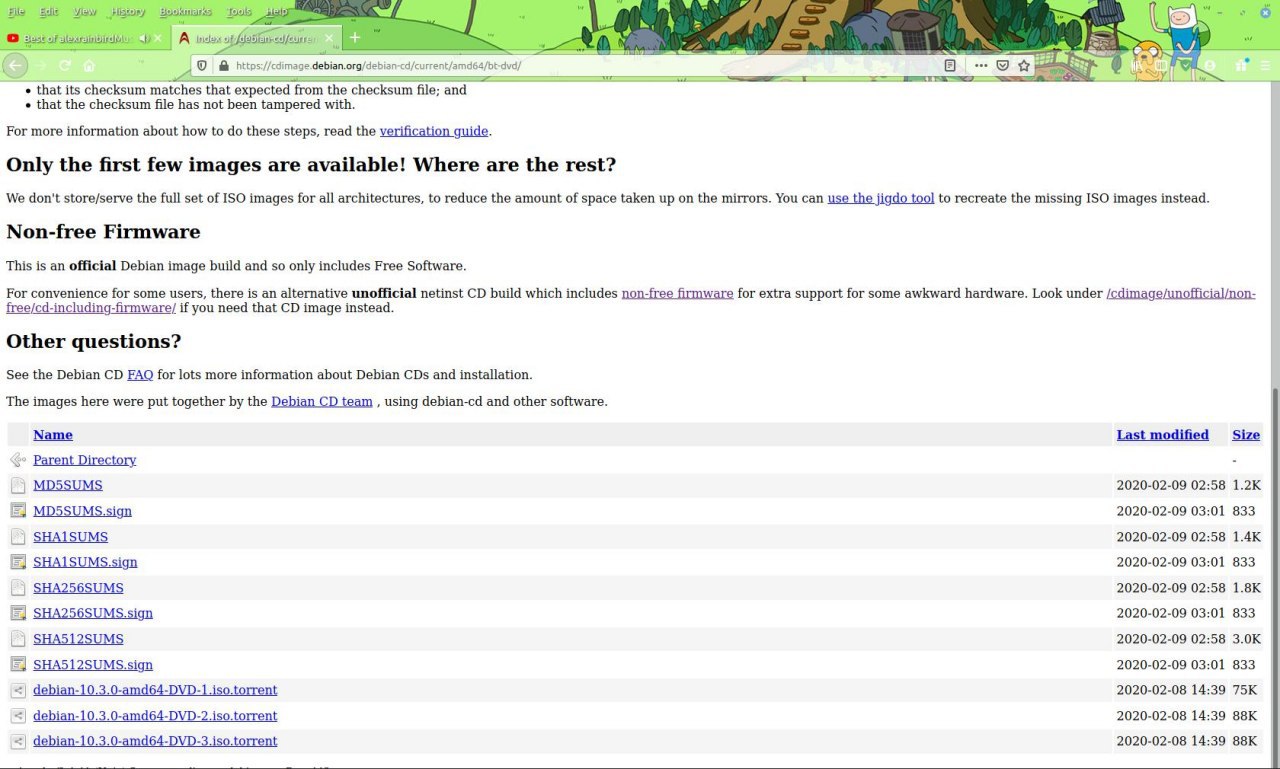Viewport: 1280px width, 769px height.
Task: Click the MD5SUMS file icon
Action: tap(18, 486)
